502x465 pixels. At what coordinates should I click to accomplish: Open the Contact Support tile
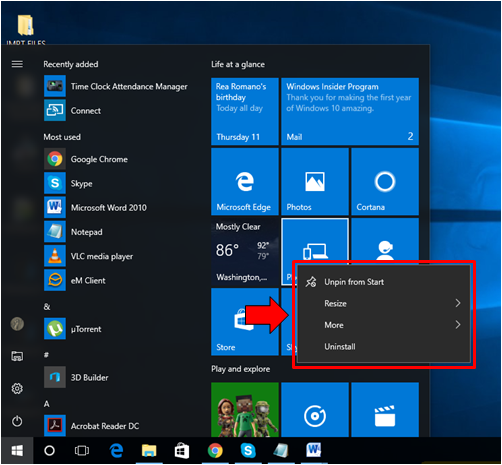click(385, 239)
